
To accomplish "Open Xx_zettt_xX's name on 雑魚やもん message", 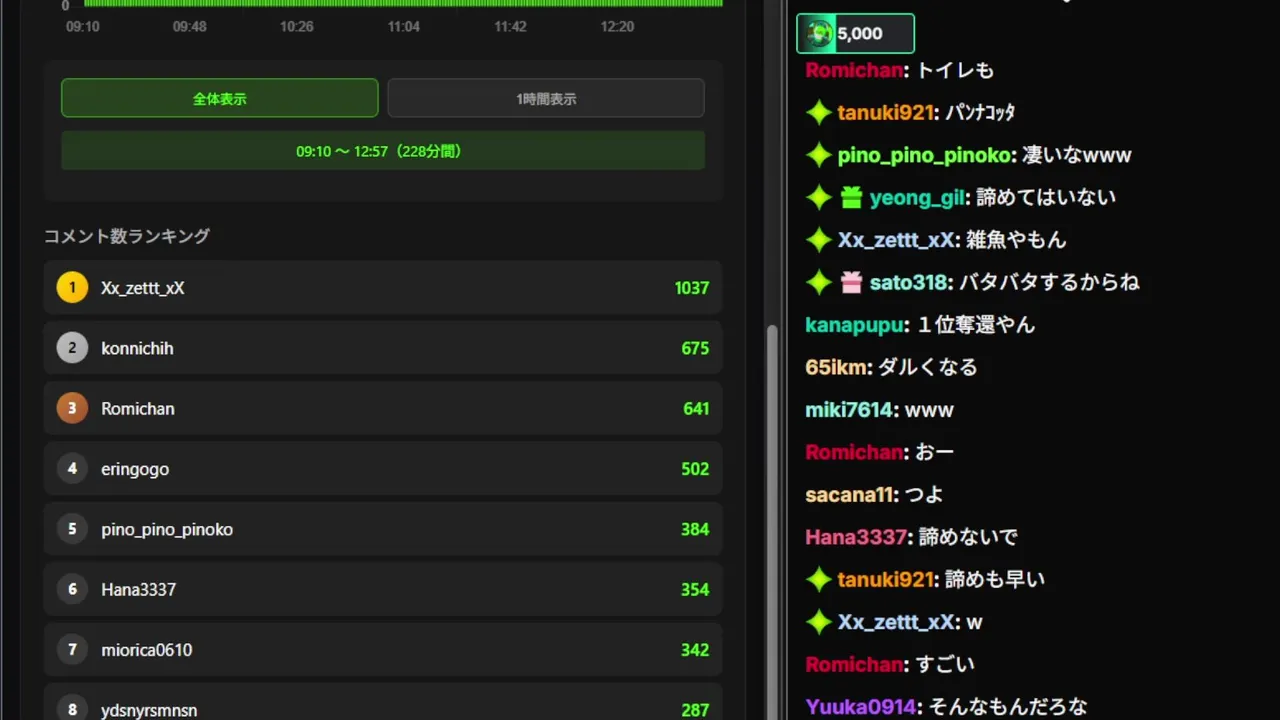I will pos(896,240).
